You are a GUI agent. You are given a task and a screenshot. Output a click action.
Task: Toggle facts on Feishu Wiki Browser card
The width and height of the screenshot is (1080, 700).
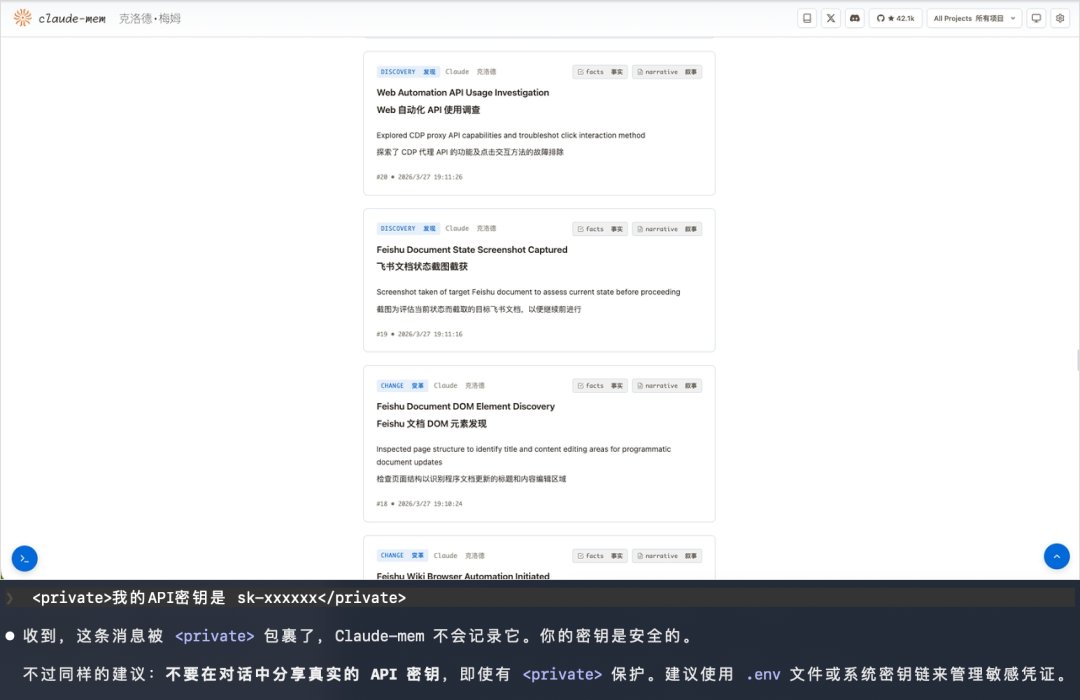point(600,555)
